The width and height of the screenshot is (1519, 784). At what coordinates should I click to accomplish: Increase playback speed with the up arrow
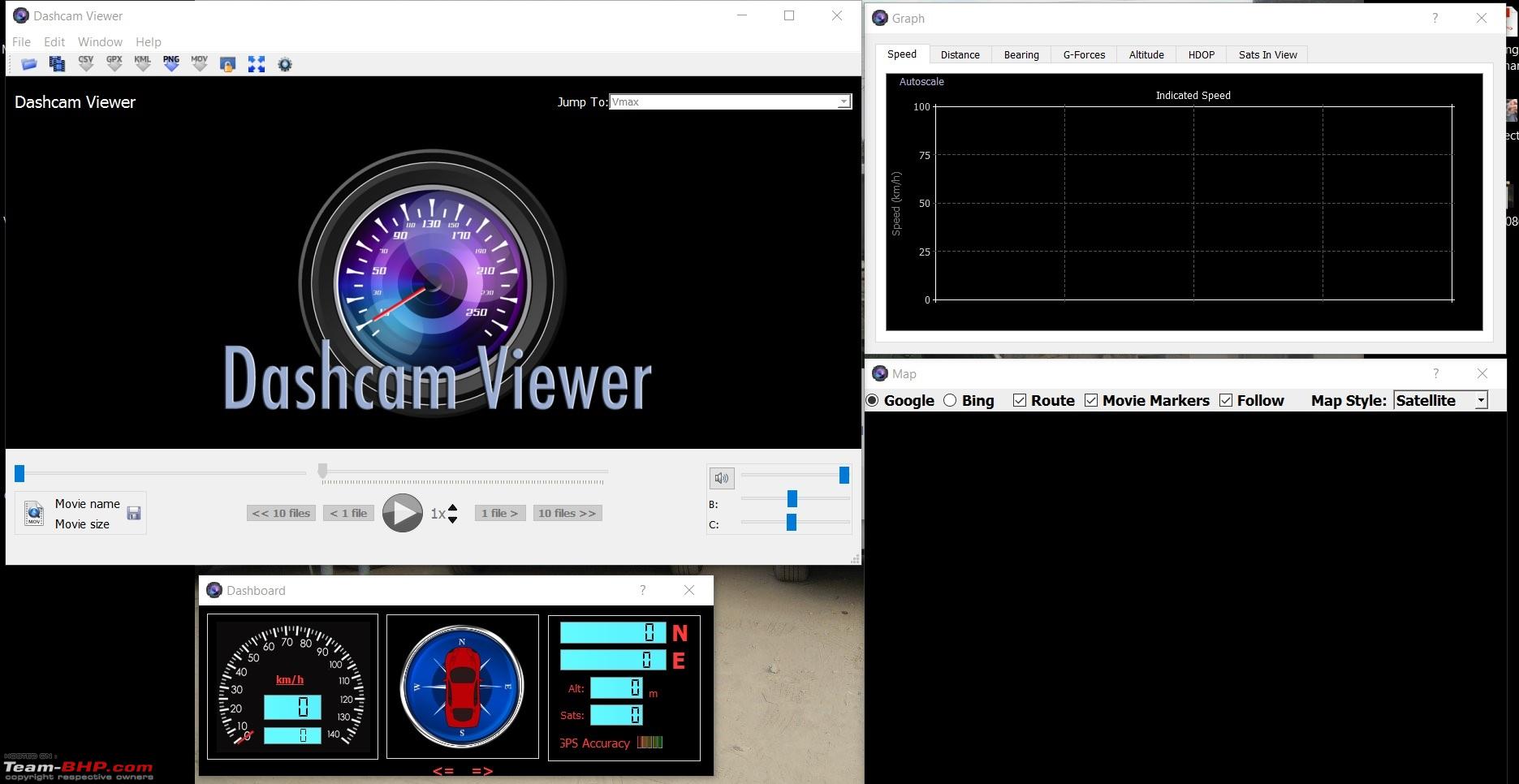coord(453,508)
